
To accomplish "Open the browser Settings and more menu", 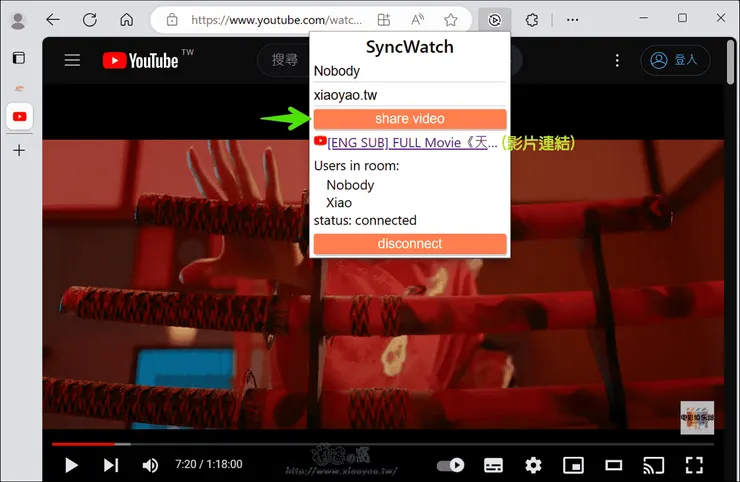I will tap(572, 20).
